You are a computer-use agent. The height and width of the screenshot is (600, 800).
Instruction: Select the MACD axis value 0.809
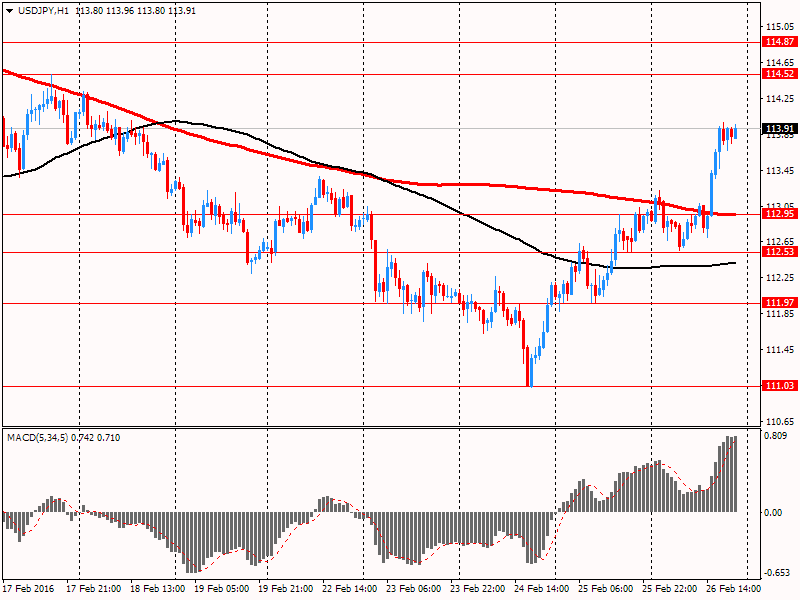point(776,436)
